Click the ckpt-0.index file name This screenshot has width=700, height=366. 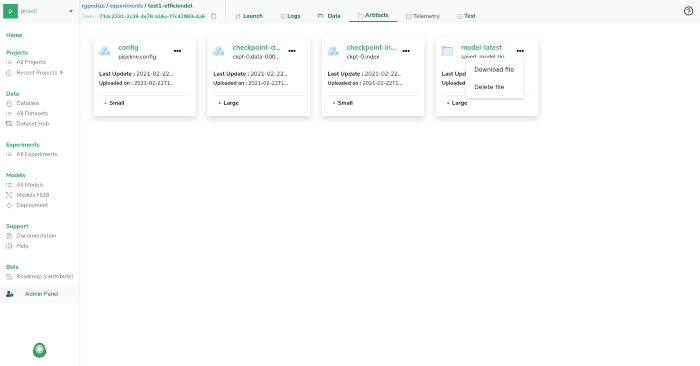363,57
